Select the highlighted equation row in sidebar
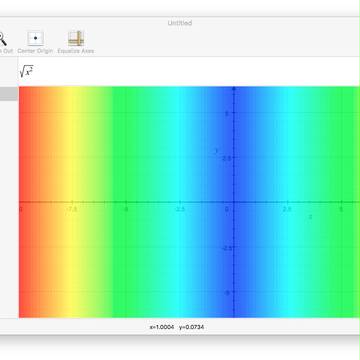The height and width of the screenshot is (360, 360). (9, 94)
